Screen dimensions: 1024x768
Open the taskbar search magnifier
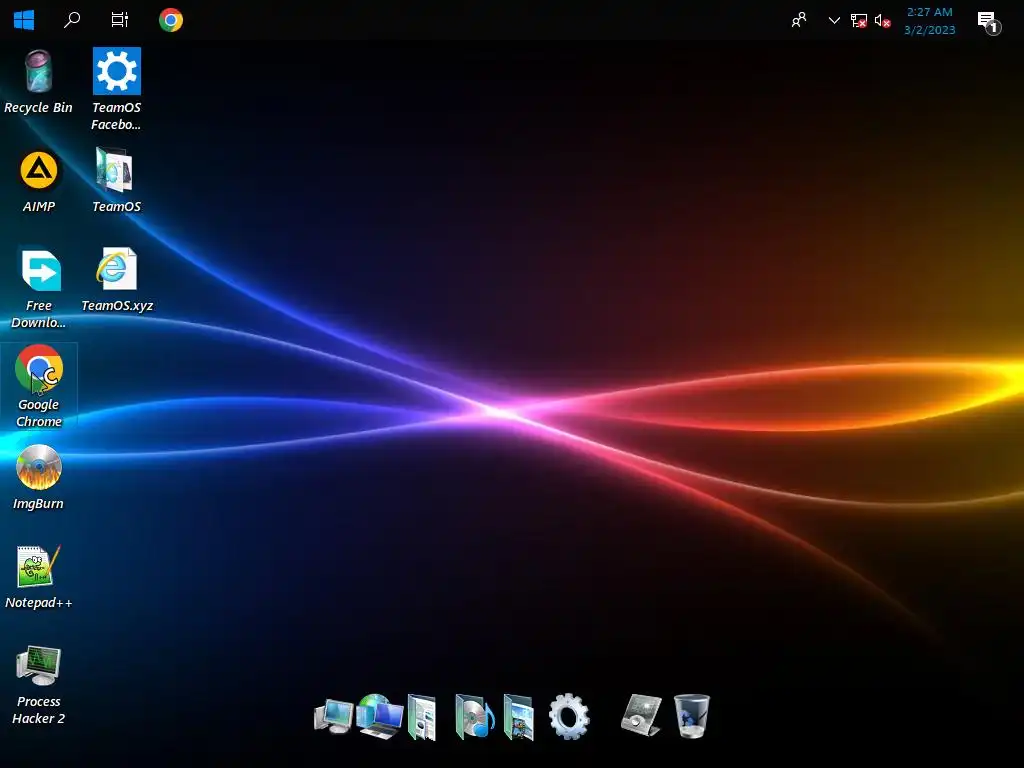point(72,20)
